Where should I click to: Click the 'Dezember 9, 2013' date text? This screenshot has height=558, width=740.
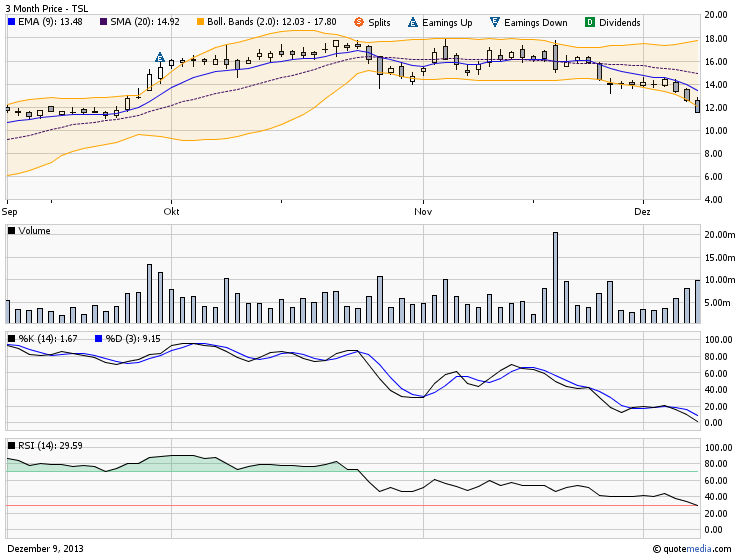coord(46,548)
